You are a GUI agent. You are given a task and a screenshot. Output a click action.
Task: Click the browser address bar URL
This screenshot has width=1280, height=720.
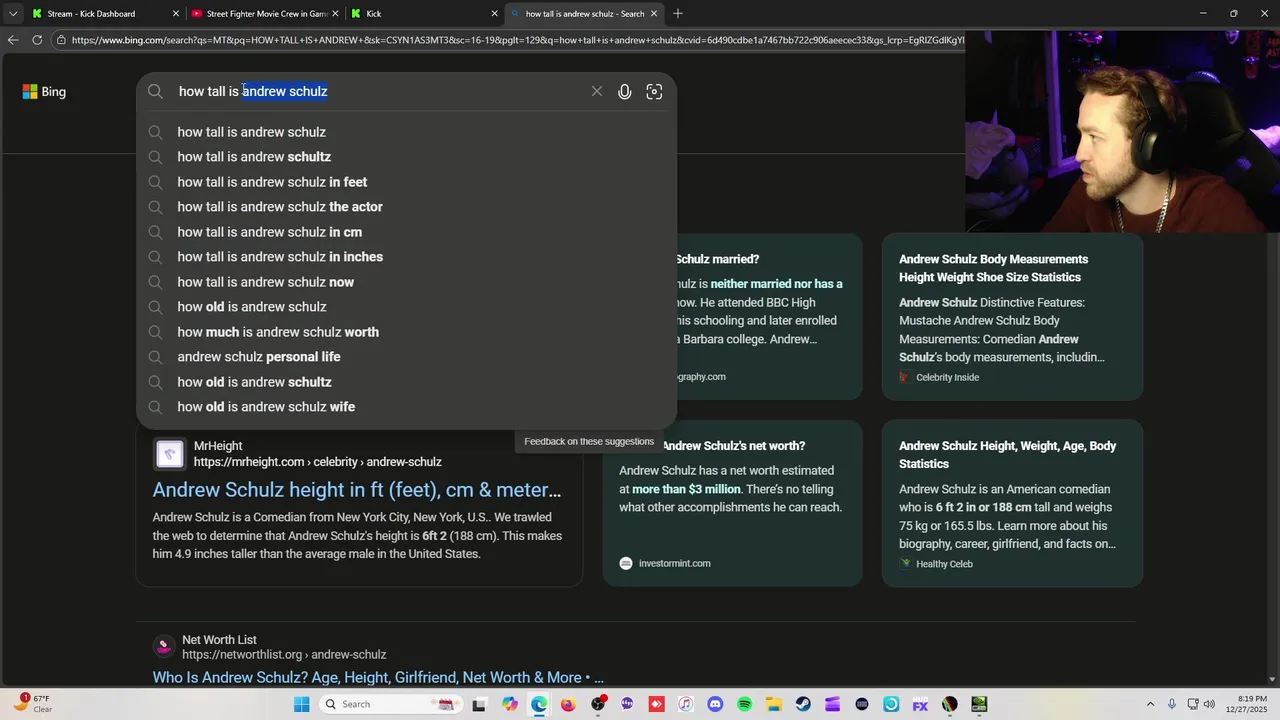[517, 40]
